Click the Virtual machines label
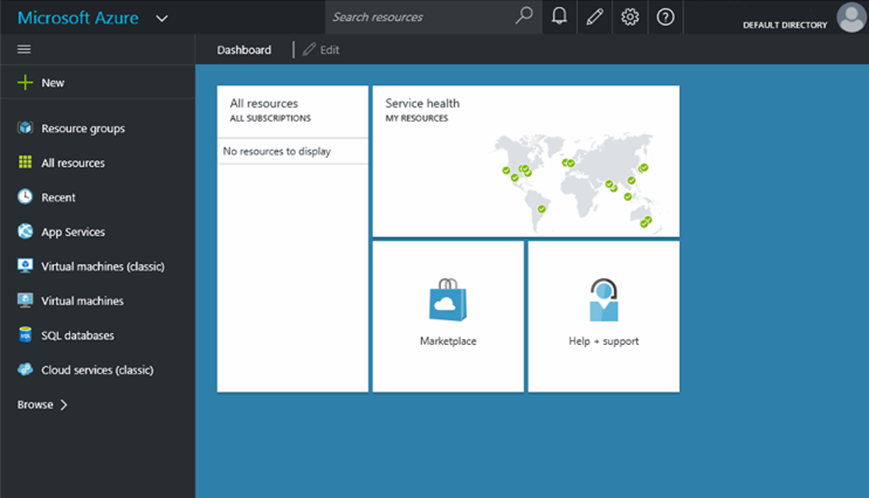Screen dimensions: 869x498 point(82,301)
